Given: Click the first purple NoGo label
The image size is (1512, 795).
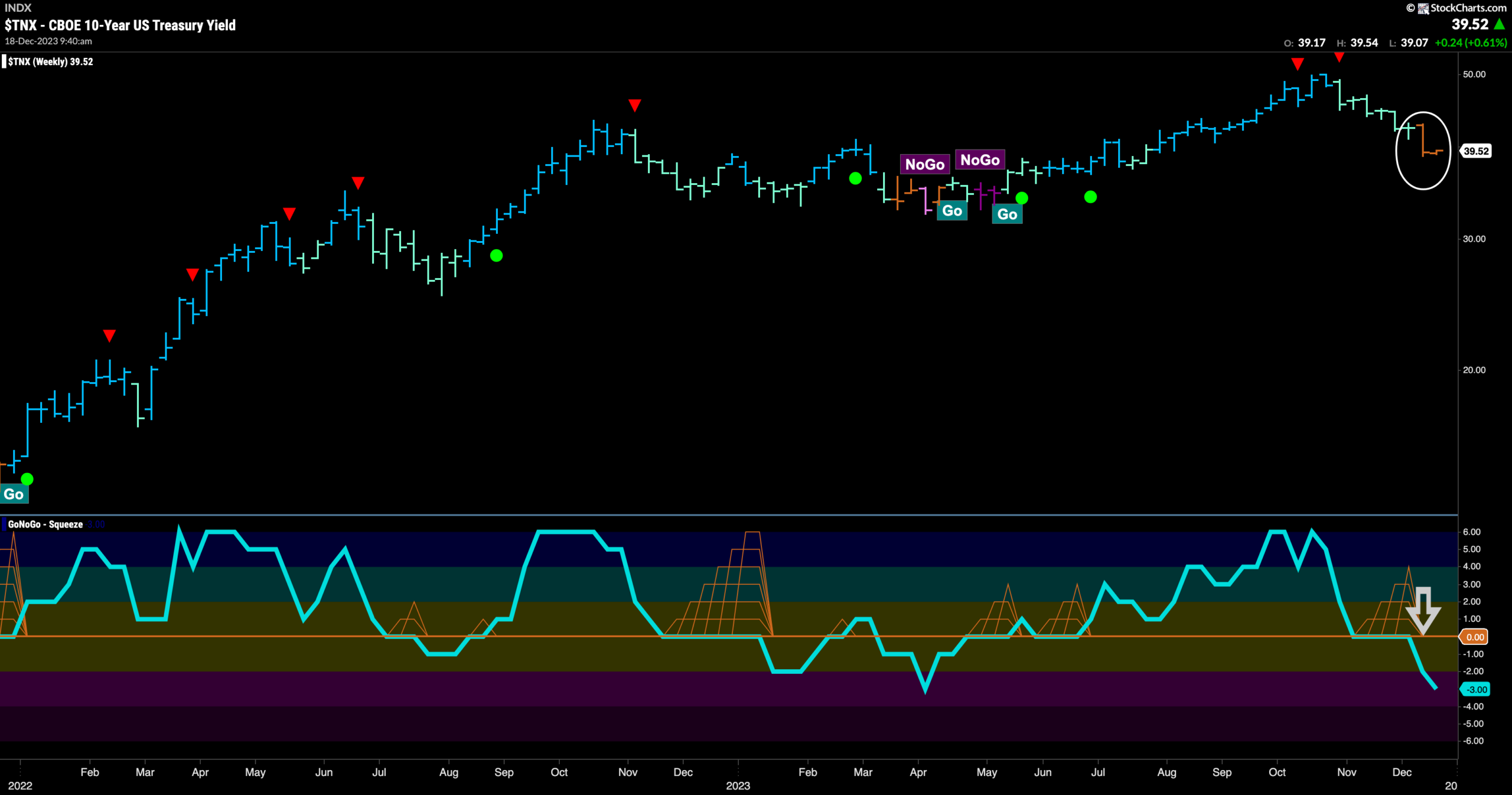Looking at the screenshot, I should (925, 164).
